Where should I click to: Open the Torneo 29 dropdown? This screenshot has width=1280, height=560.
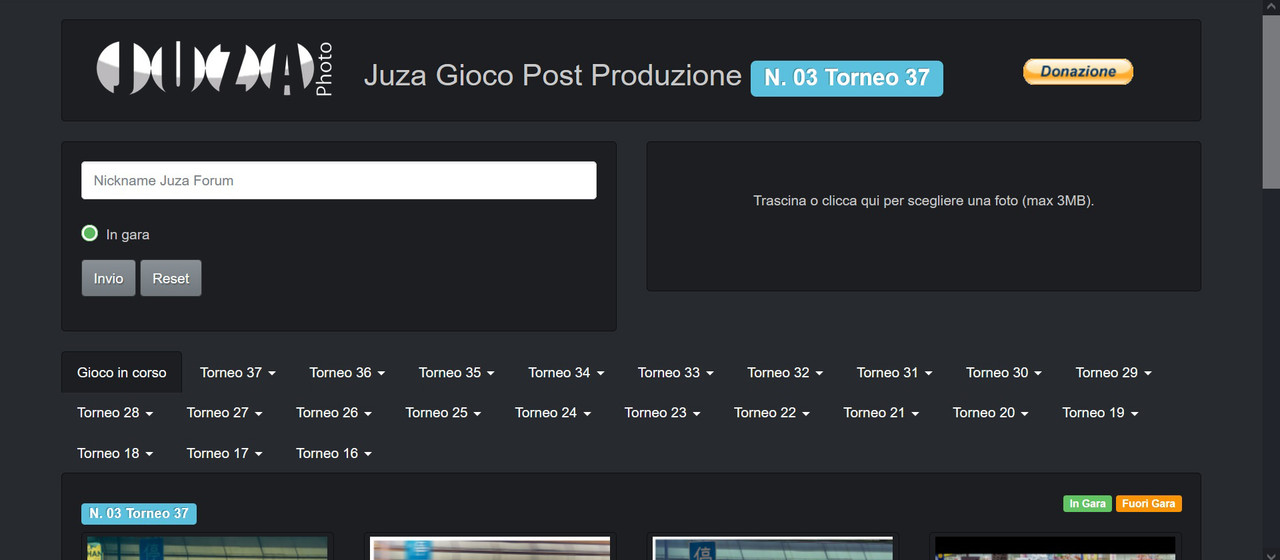pyautogui.click(x=1113, y=372)
